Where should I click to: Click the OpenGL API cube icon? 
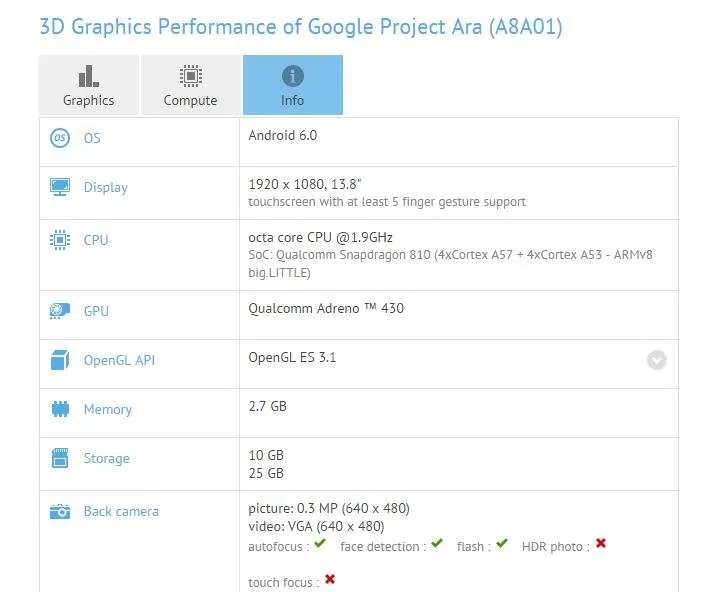60,360
